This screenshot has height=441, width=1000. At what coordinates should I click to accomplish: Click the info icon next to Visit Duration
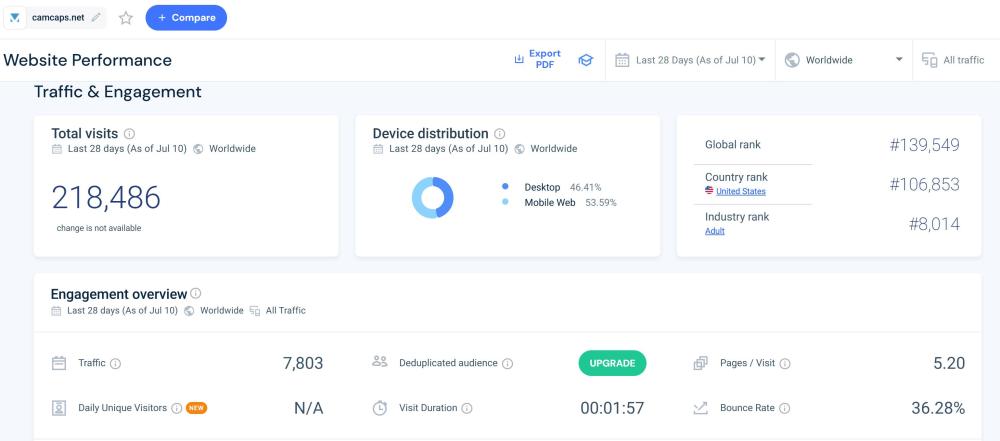point(467,408)
